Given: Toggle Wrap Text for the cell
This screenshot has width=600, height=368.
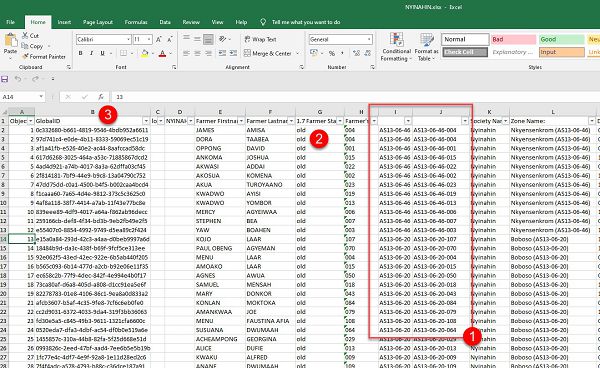Looking at the screenshot, I should [x=260, y=39].
